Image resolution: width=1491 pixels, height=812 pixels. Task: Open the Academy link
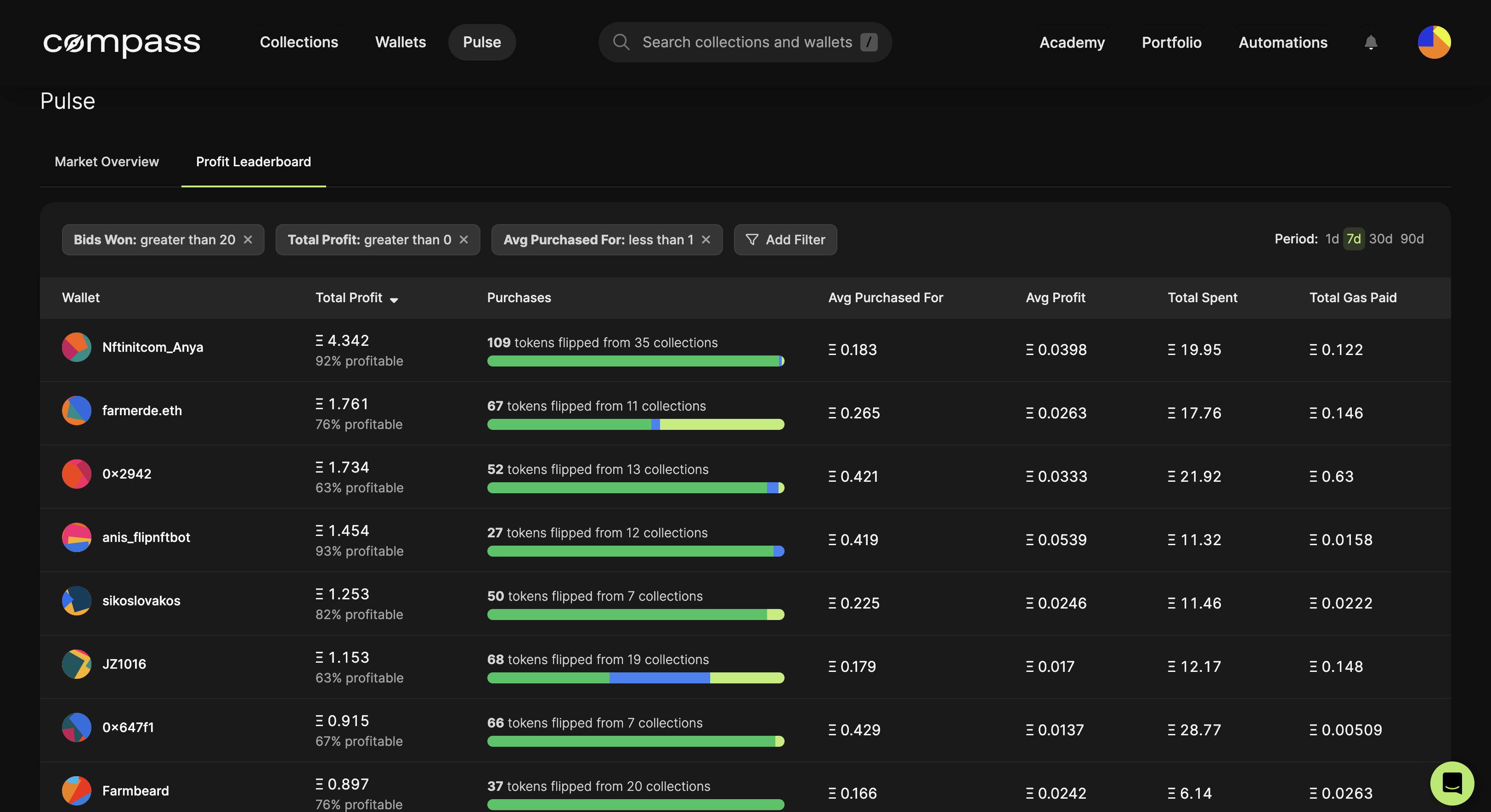1071,42
